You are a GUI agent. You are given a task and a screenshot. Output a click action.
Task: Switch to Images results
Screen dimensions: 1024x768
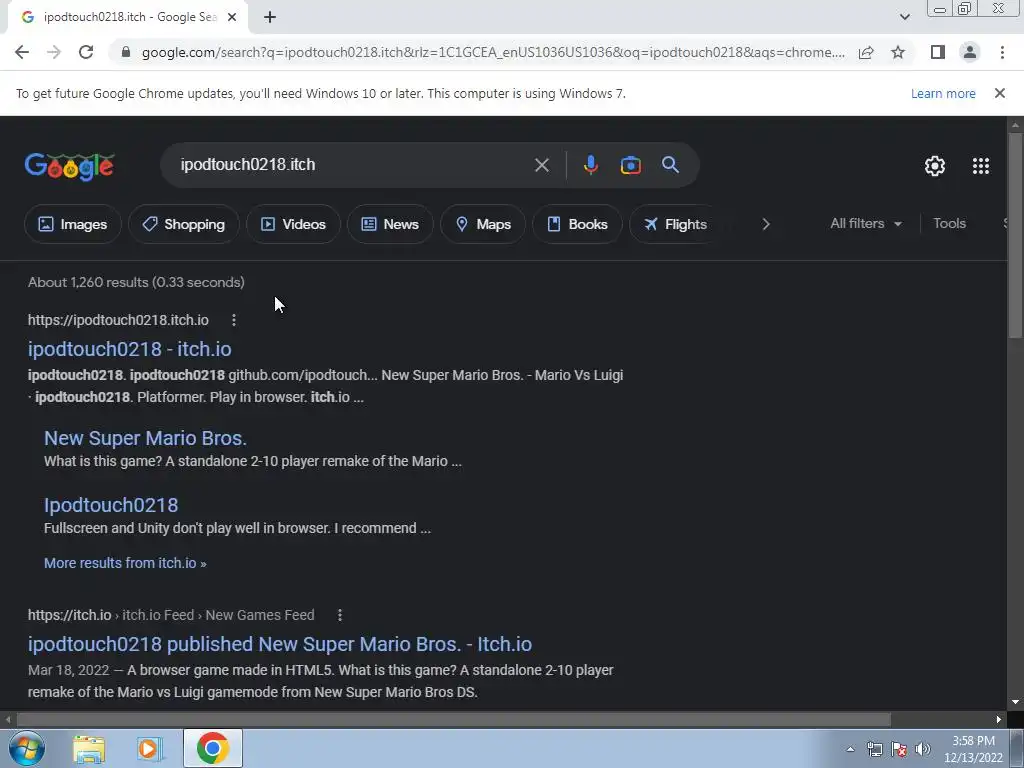(x=72, y=224)
